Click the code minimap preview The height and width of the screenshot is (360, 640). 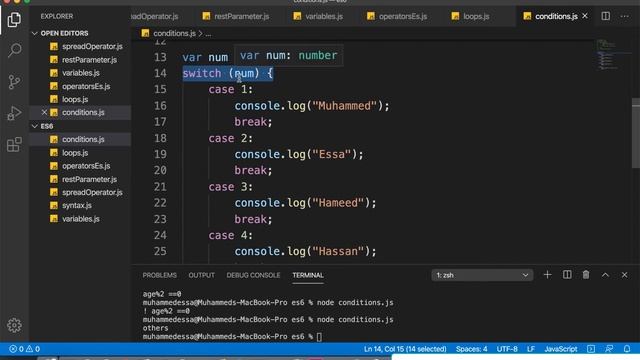pos(608,55)
